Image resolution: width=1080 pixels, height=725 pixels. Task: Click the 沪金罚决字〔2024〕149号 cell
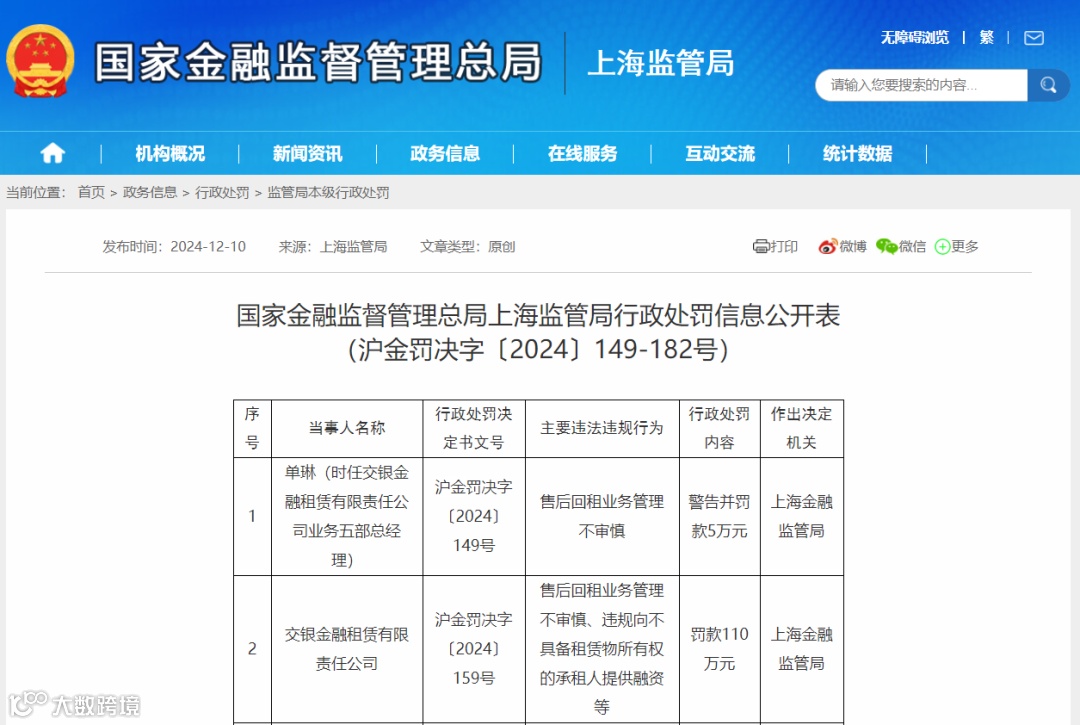(474, 516)
